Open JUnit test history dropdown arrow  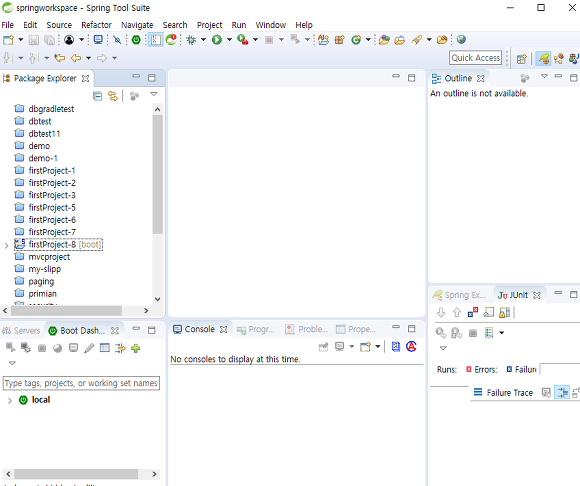[x=502, y=333]
